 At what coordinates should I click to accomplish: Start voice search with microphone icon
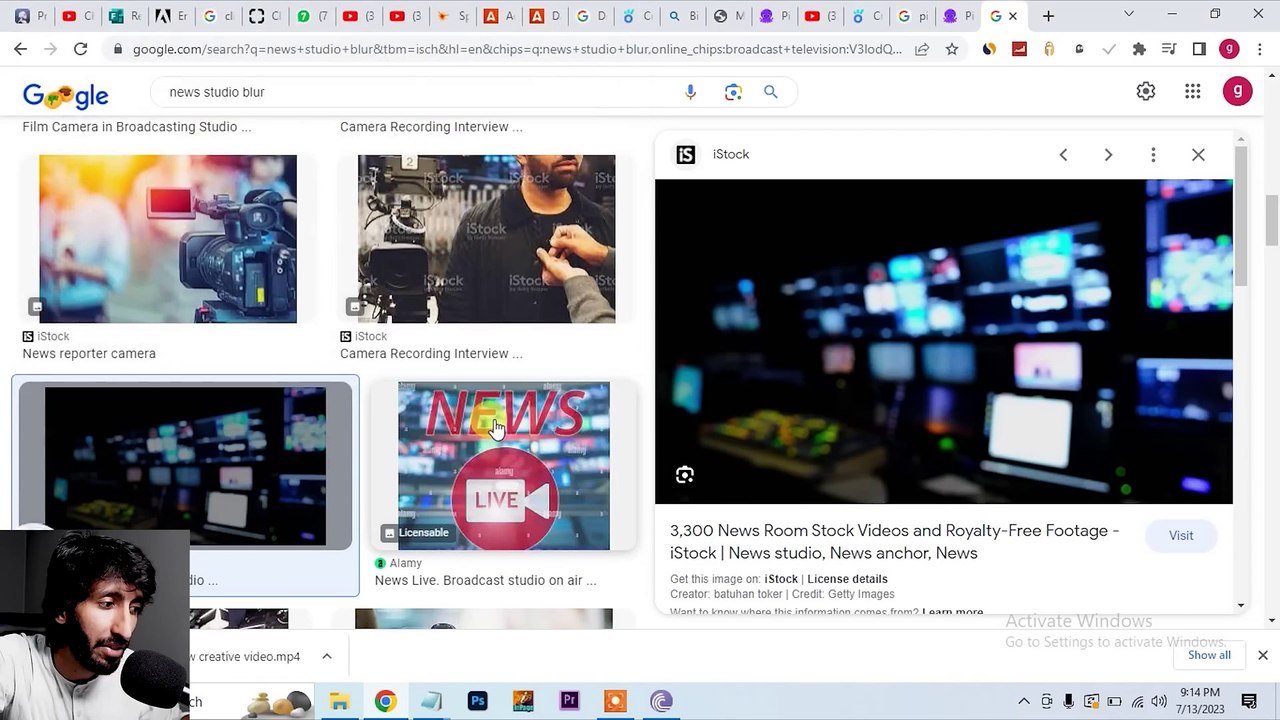tap(690, 92)
